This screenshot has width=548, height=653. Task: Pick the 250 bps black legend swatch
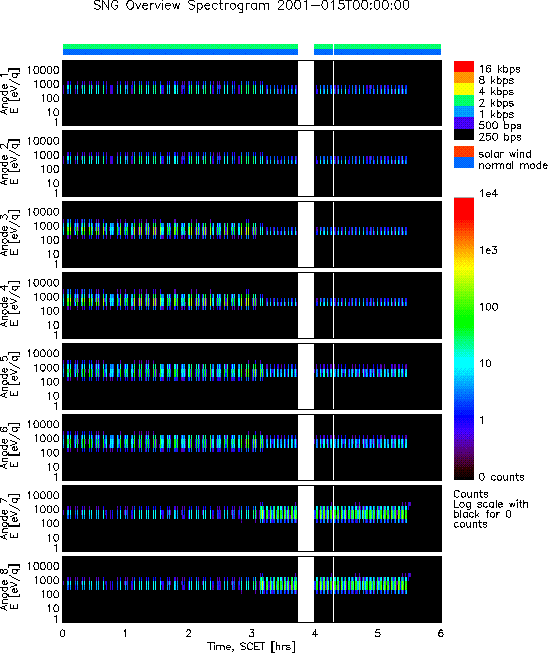click(x=464, y=134)
